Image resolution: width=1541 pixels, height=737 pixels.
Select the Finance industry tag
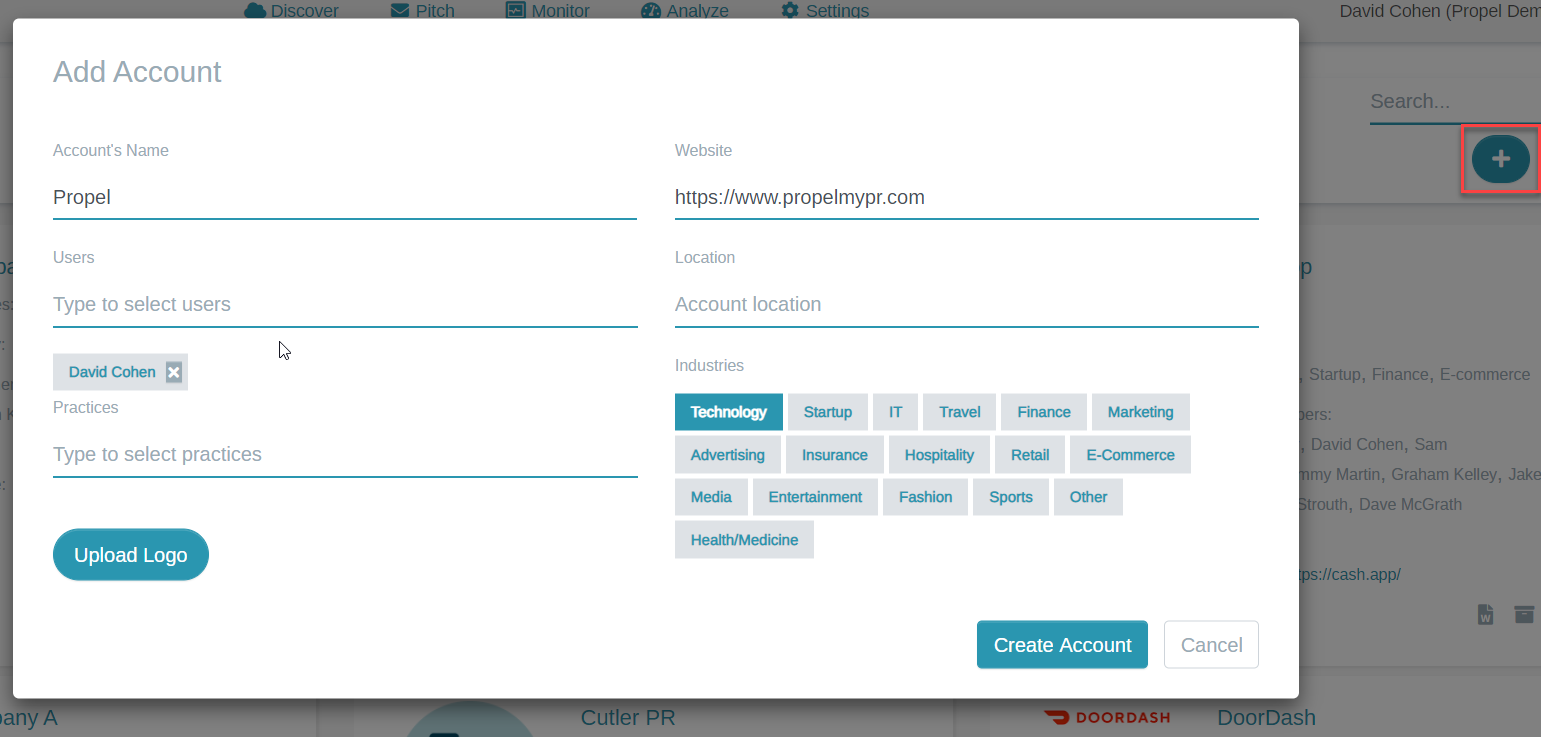(1044, 412)
